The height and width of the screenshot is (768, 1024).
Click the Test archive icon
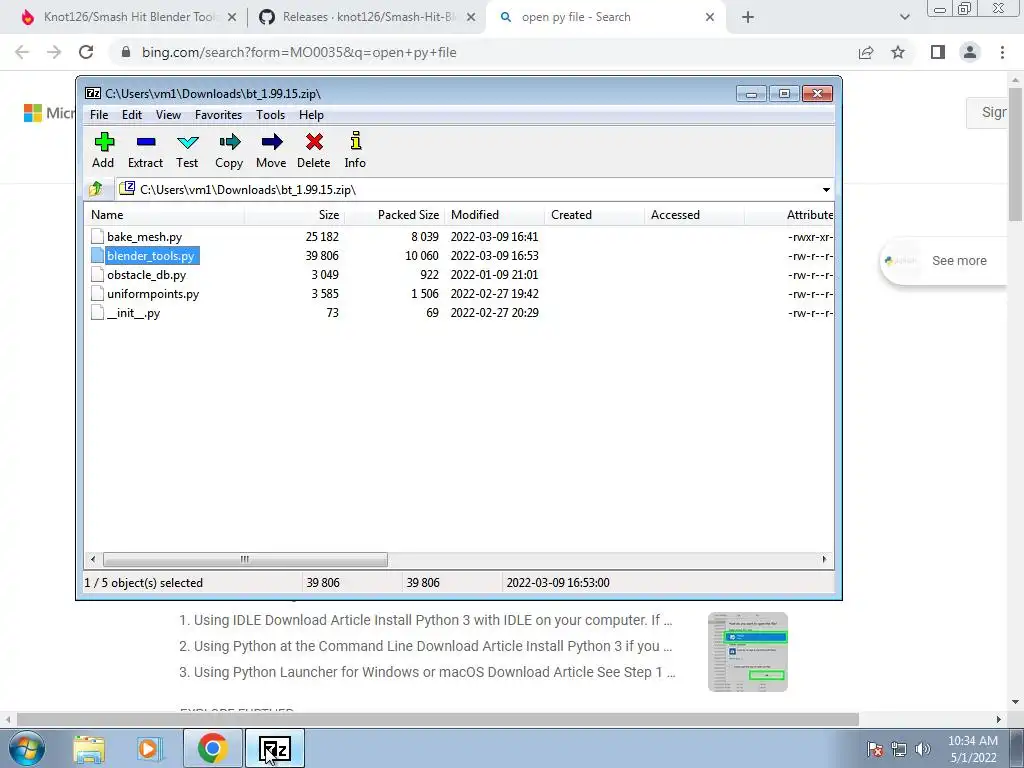[x=187, y=142]
